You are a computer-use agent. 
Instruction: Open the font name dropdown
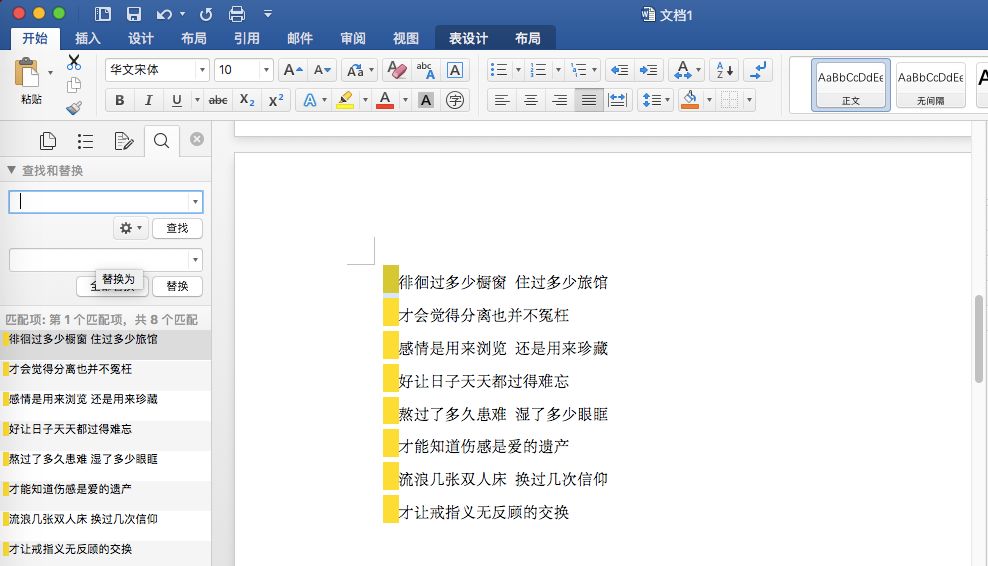pos(202,70)
